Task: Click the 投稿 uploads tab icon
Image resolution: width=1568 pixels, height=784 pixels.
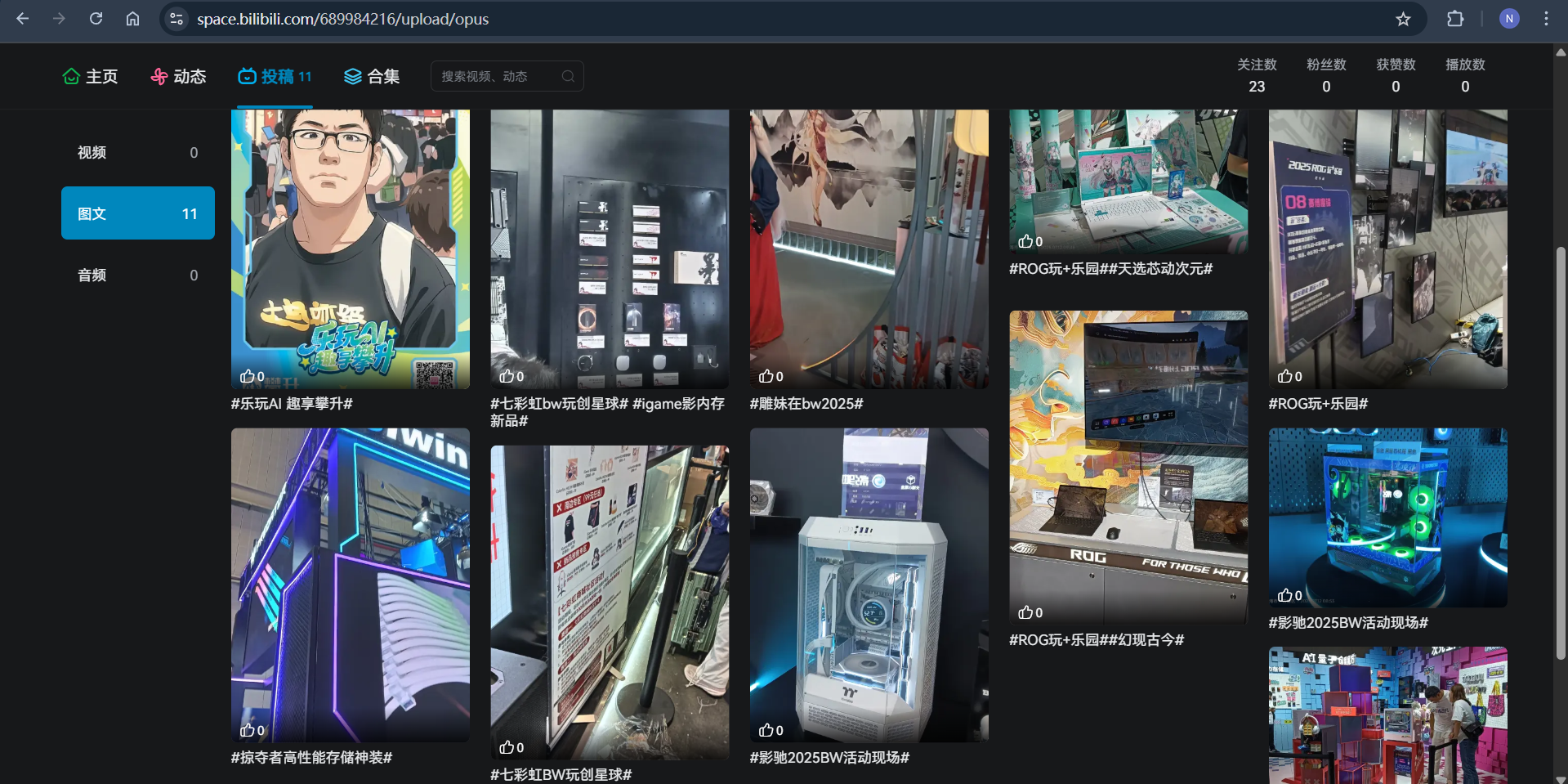Action: tap(247, 75)
